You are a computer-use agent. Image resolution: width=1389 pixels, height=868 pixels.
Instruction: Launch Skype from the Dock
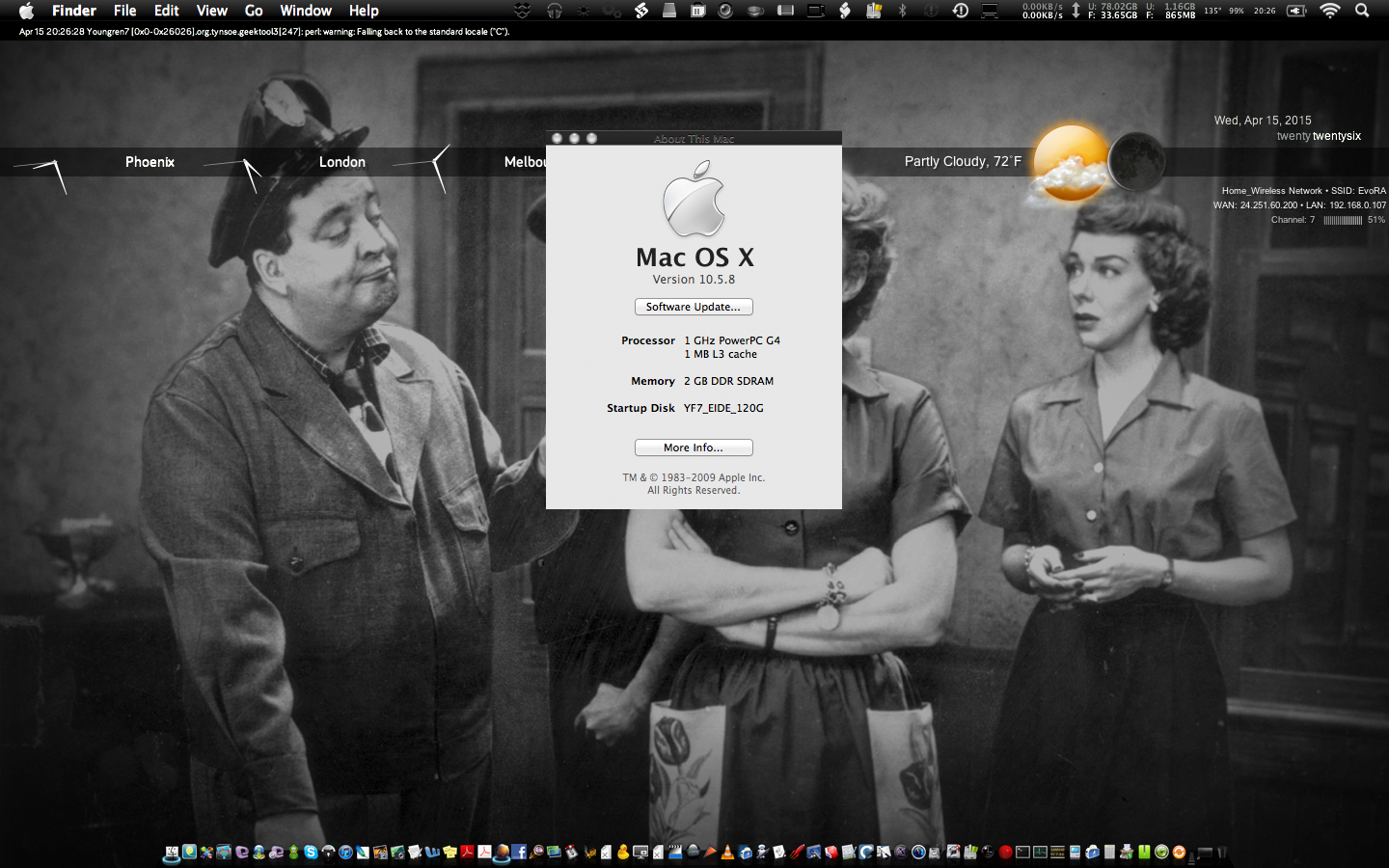(311, 852)
